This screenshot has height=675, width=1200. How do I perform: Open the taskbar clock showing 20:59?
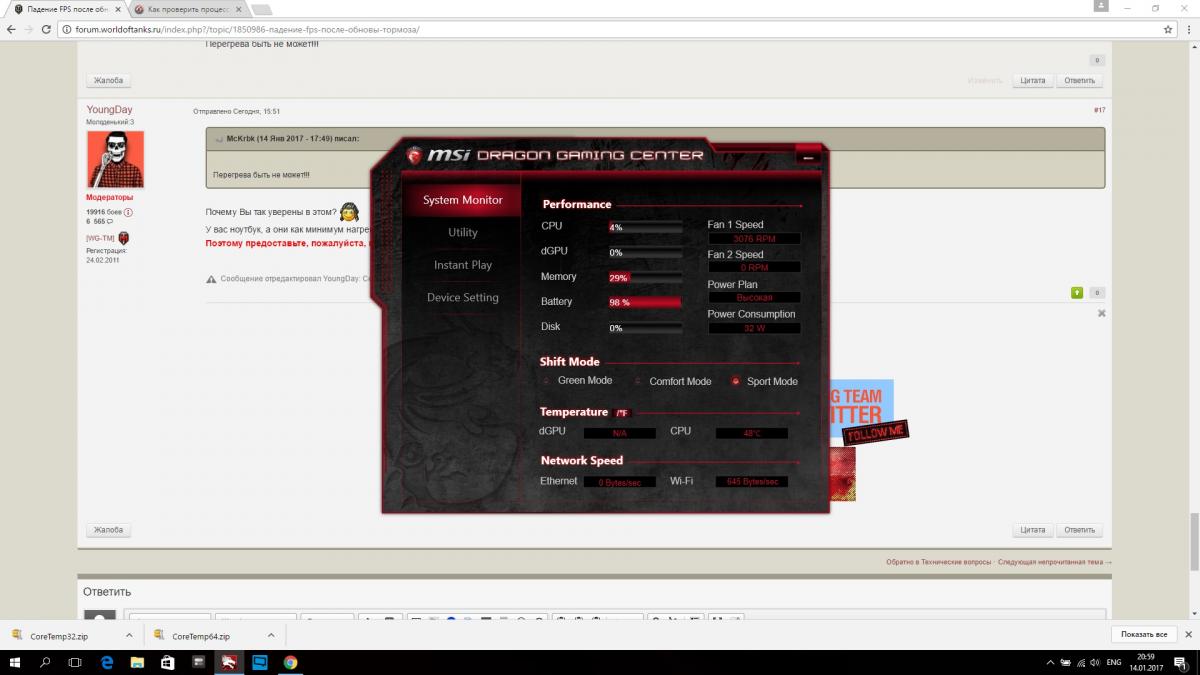tap(1148, 662)
